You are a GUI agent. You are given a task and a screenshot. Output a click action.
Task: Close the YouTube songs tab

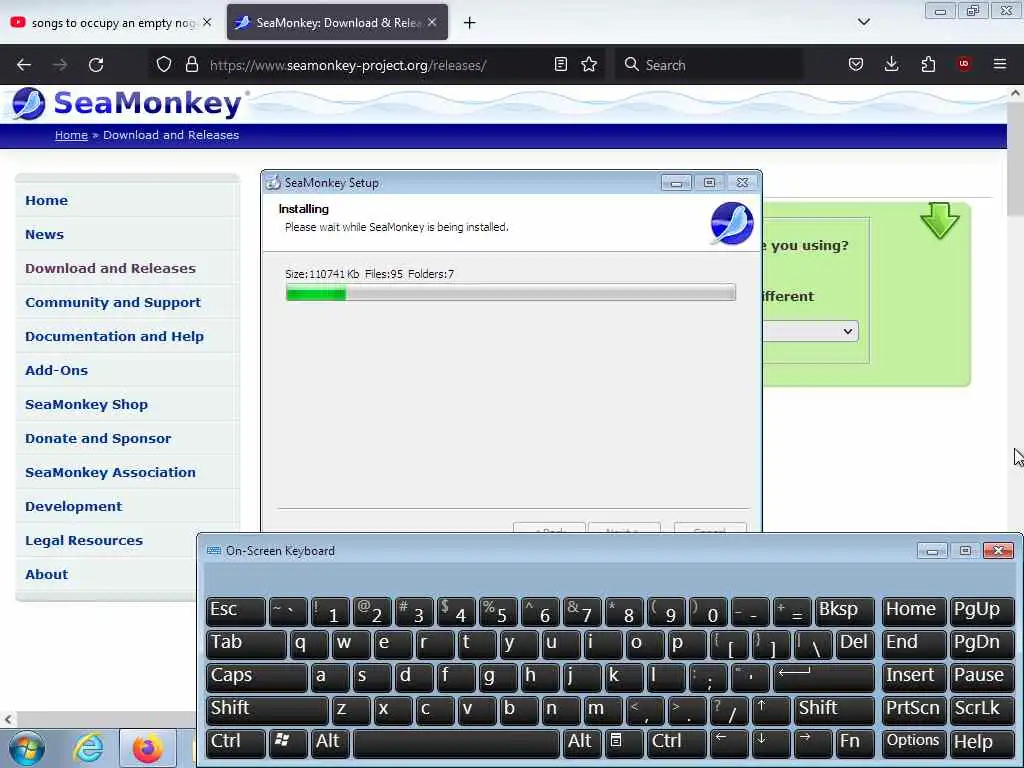(x=207, y=22)
